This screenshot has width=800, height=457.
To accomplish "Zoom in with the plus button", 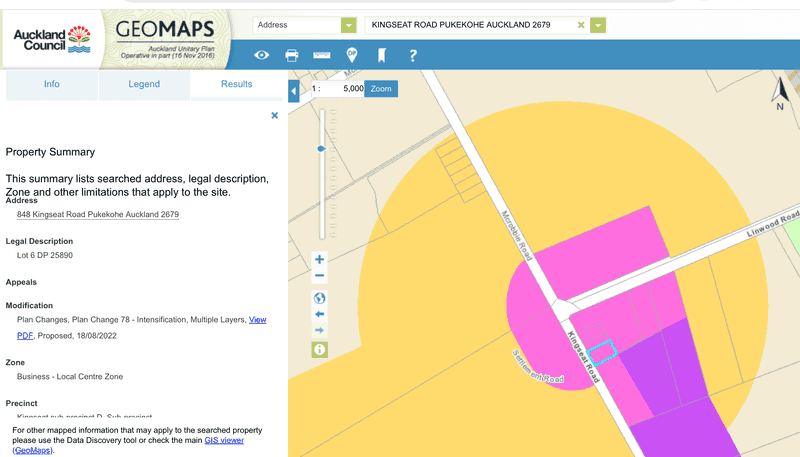I will [x=320, y=259].
